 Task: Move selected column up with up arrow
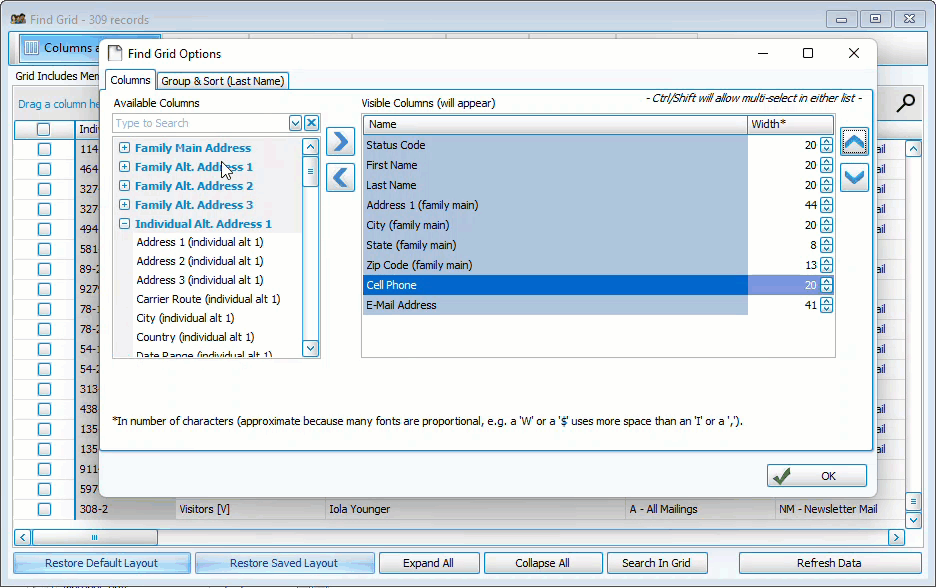point(854,142)
